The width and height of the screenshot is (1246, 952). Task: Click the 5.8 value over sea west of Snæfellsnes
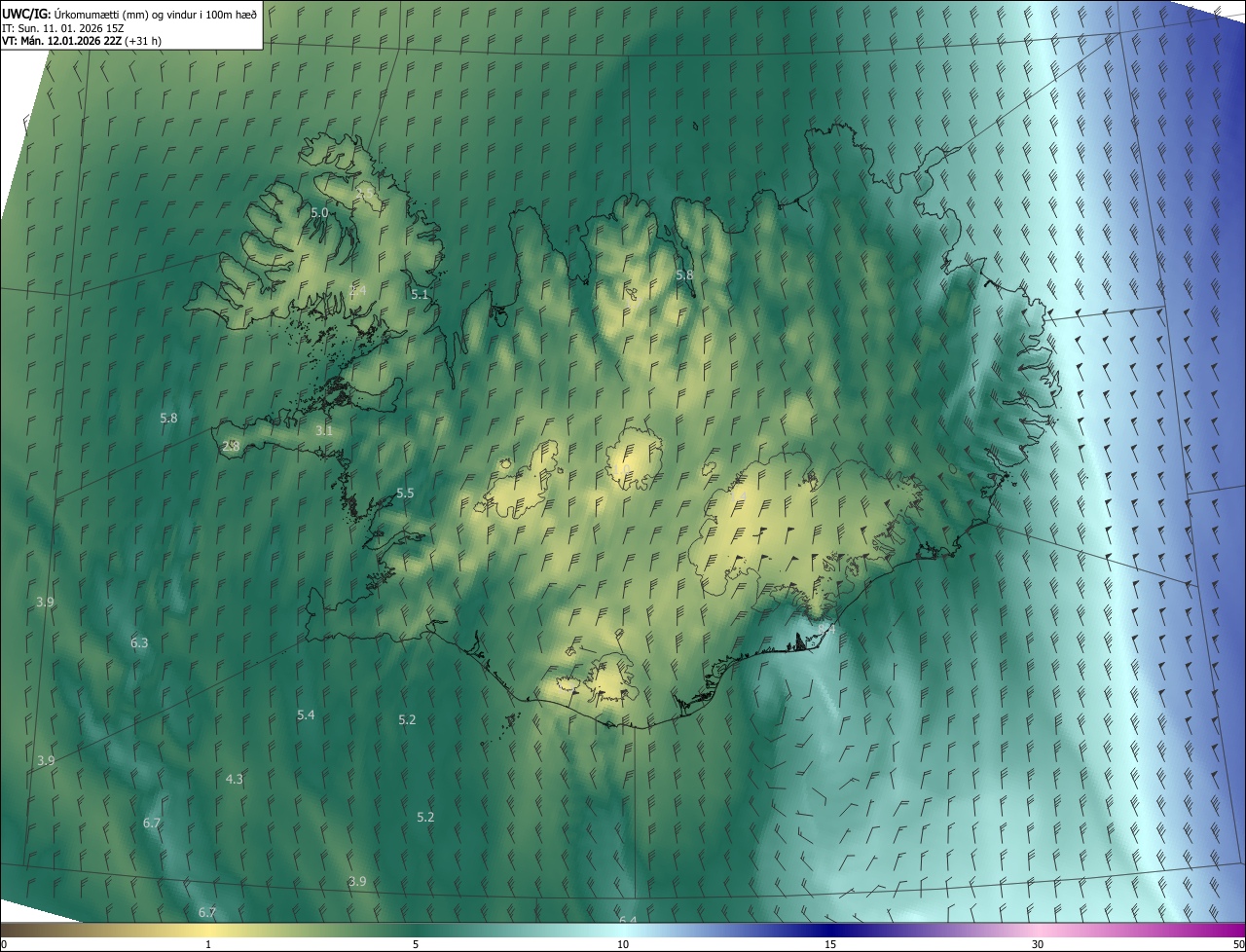(x=168, y=419)
